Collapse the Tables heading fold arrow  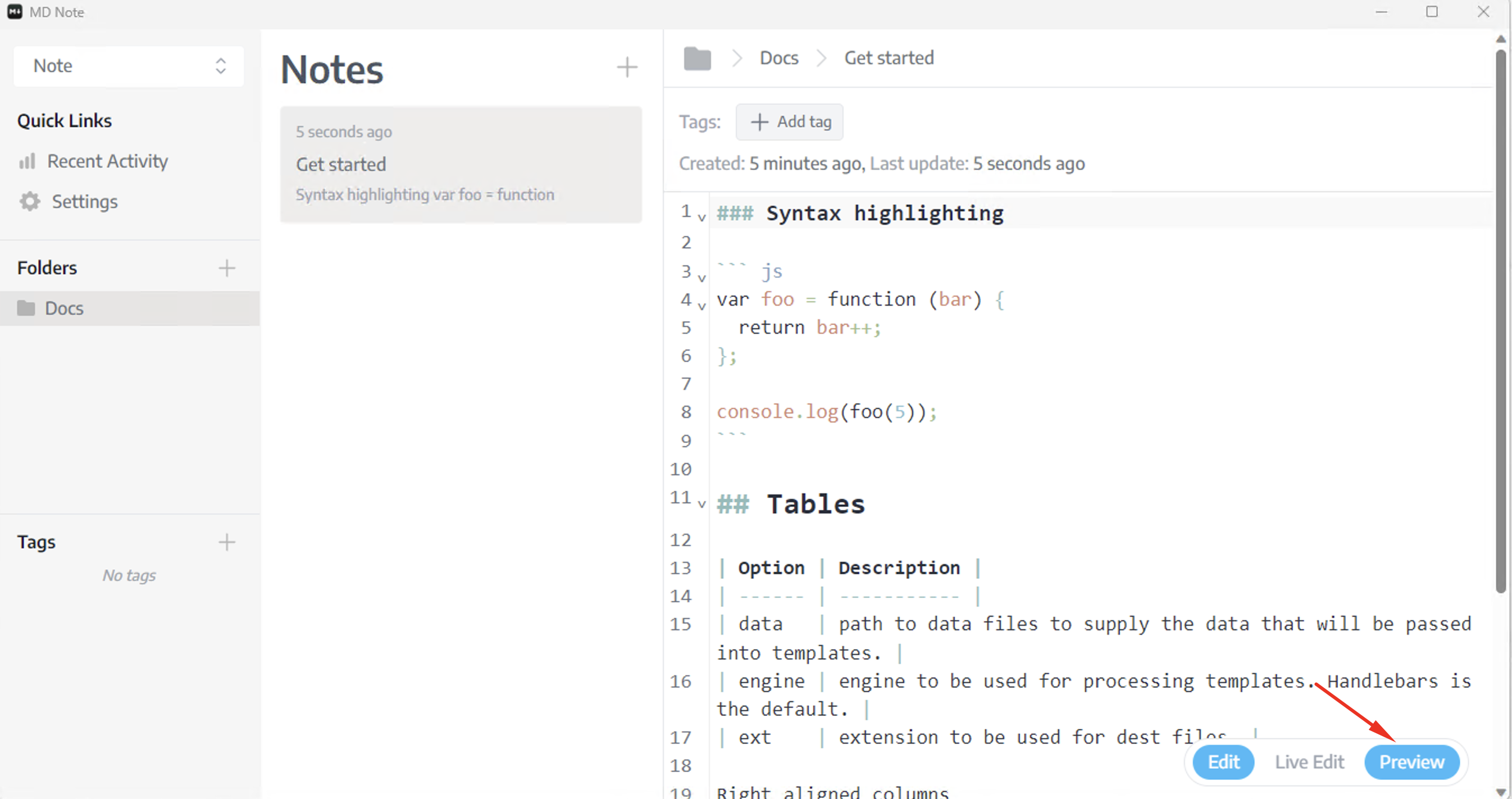click(x=702, y=505)
